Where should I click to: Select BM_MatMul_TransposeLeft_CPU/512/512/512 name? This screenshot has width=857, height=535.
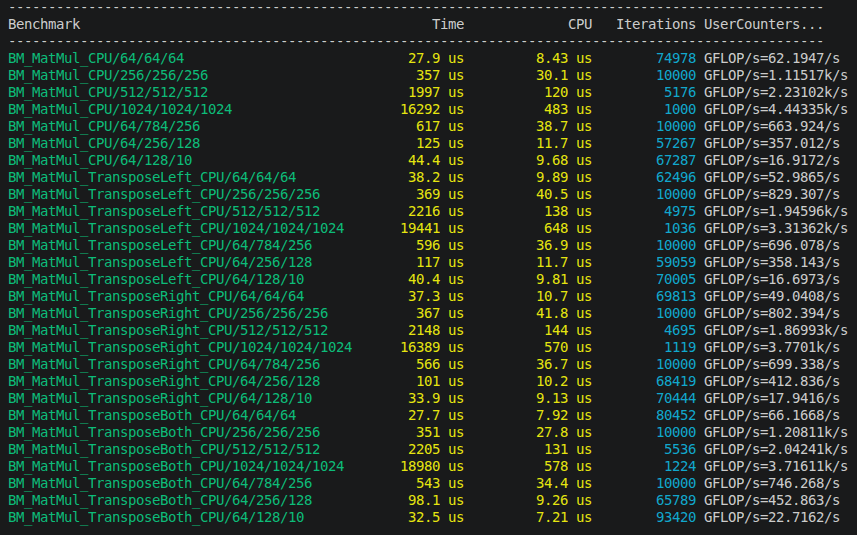coord(164,211)
